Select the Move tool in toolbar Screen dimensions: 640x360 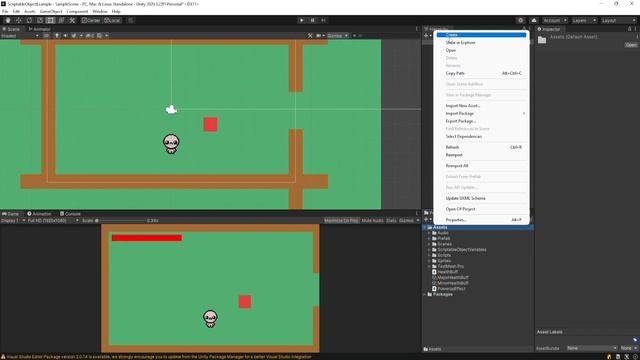pos(18,20)
